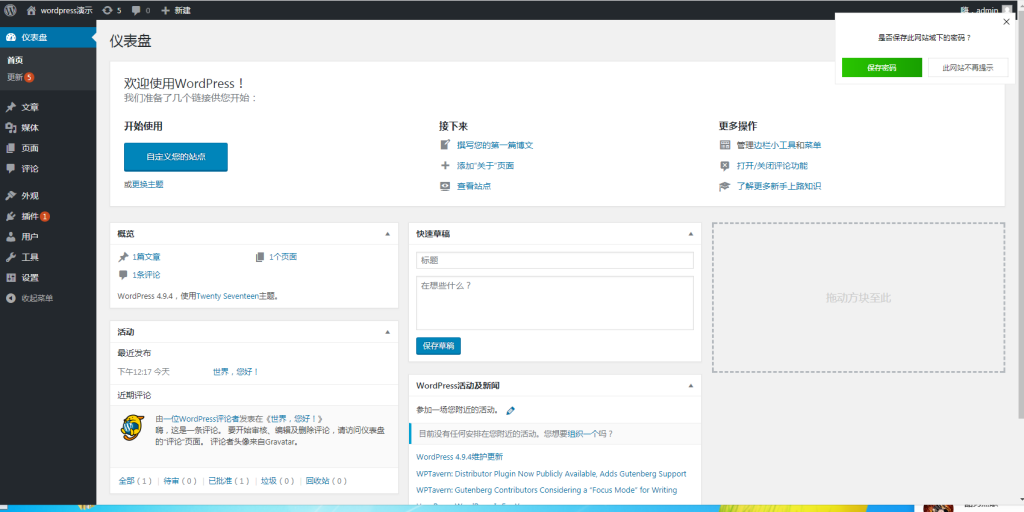
Task: Click the green 保存密码 button
Action: pyautogui.click(x=882, y=67)
